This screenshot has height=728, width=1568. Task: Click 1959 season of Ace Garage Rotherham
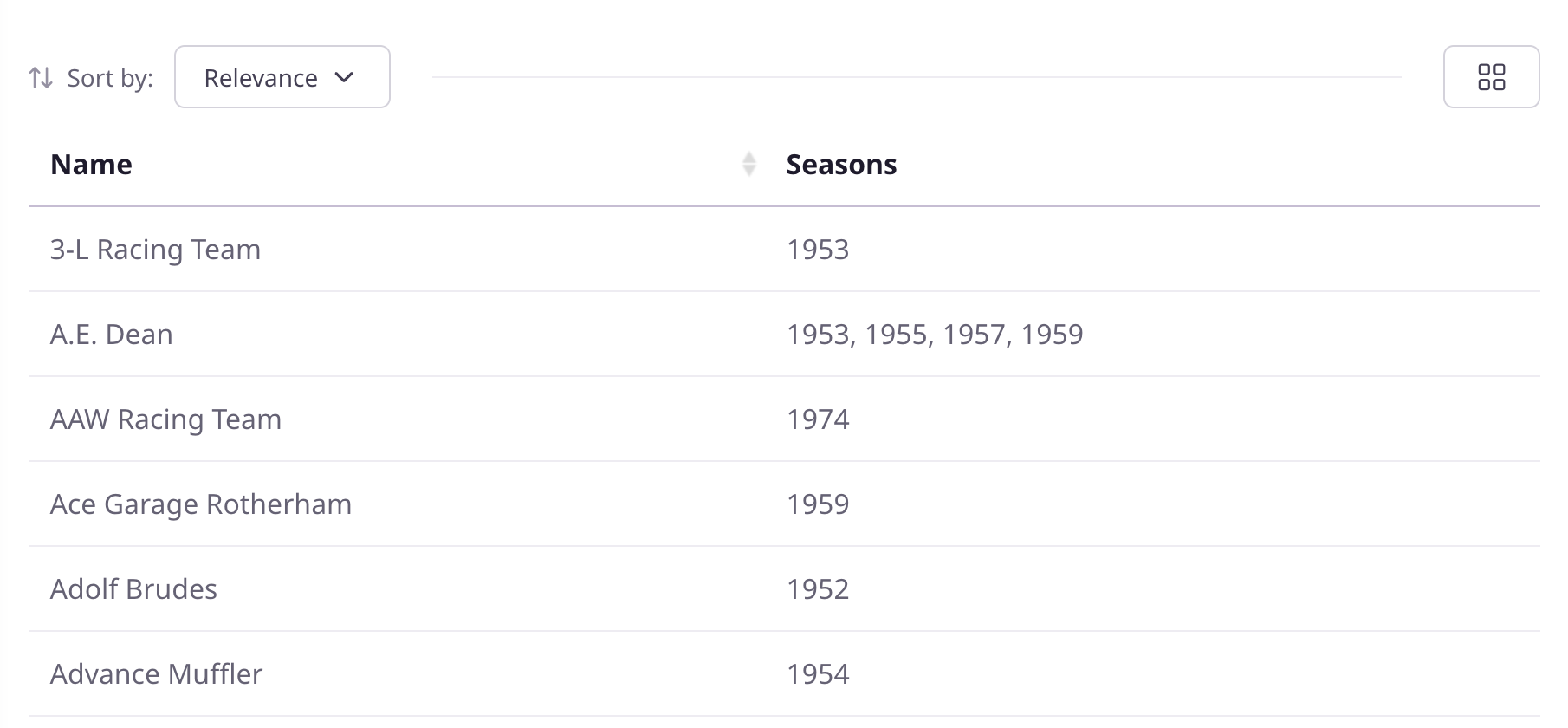[x=818, y=504]
